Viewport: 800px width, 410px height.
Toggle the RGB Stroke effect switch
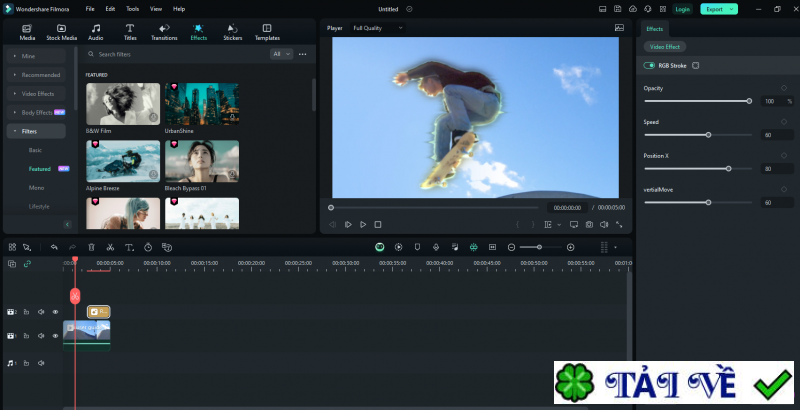coord(650,66)
